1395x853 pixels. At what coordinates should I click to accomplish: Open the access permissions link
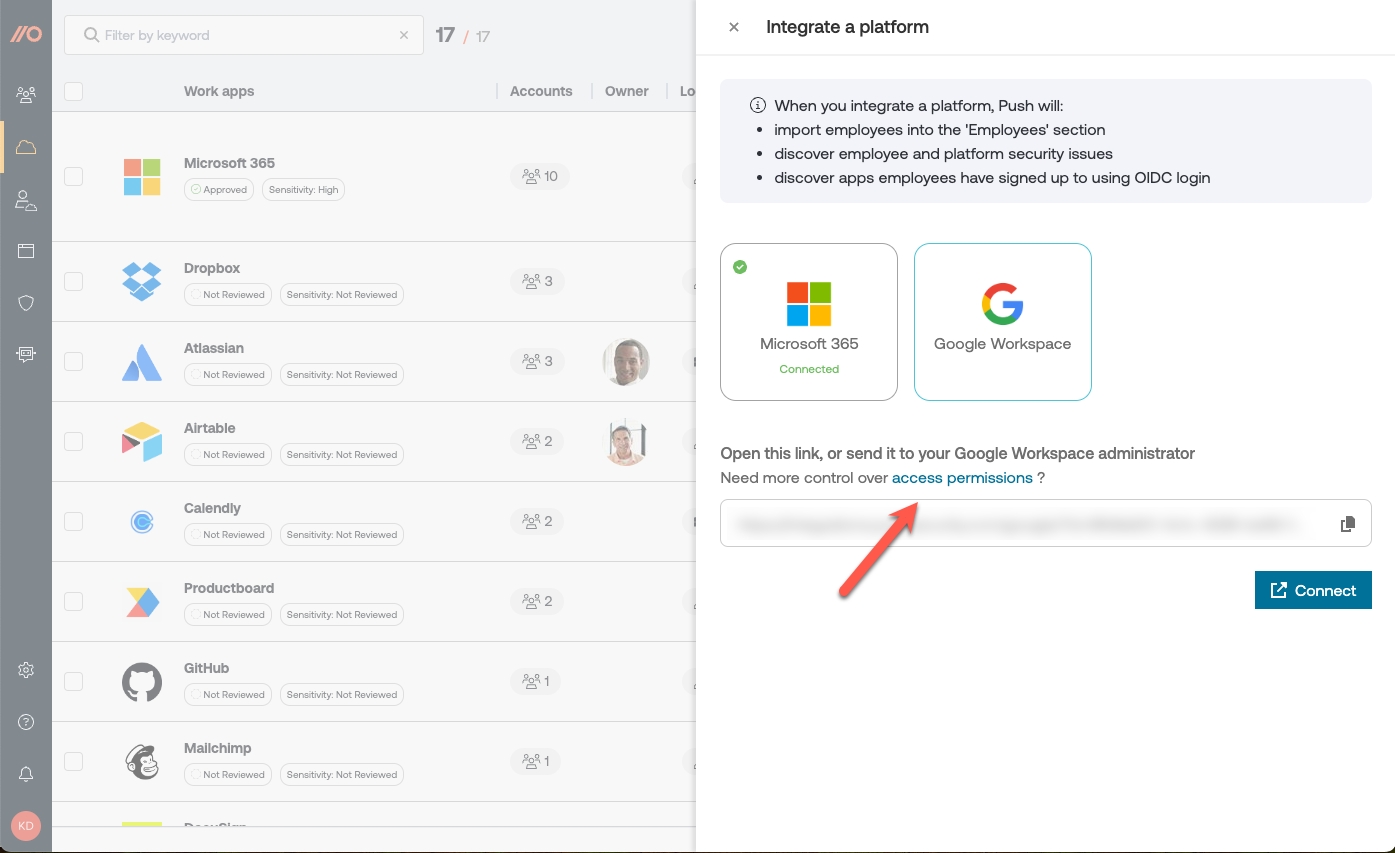(x=961, y=478)
